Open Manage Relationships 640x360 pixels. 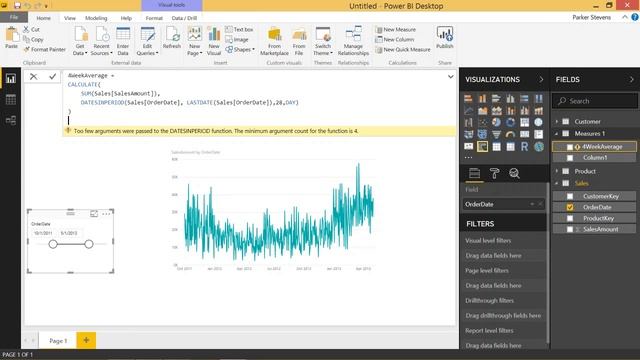(353, 41)
